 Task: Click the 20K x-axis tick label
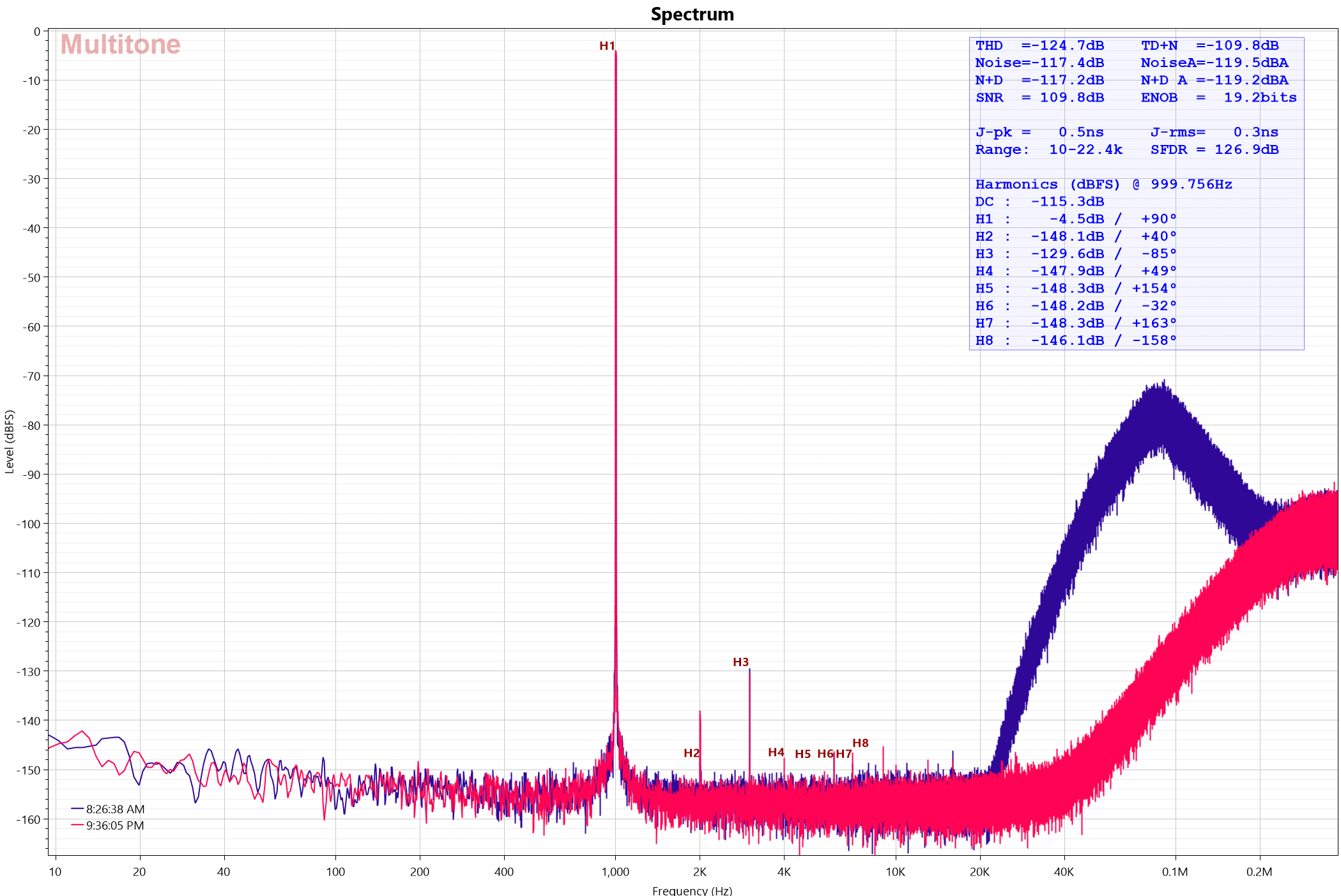[x=979, y=872]
